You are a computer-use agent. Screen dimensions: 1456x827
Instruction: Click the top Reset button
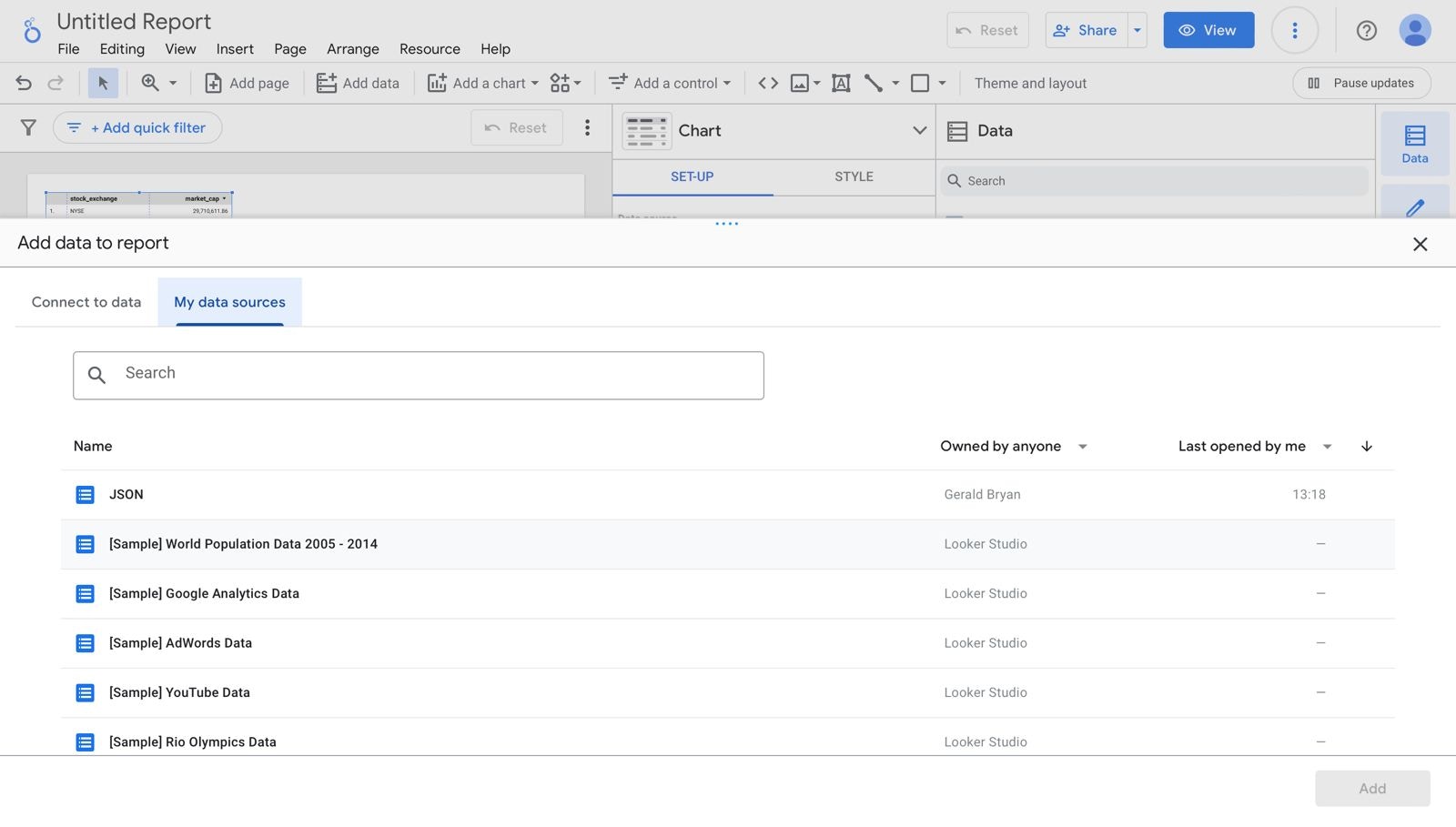click(987, 30)
